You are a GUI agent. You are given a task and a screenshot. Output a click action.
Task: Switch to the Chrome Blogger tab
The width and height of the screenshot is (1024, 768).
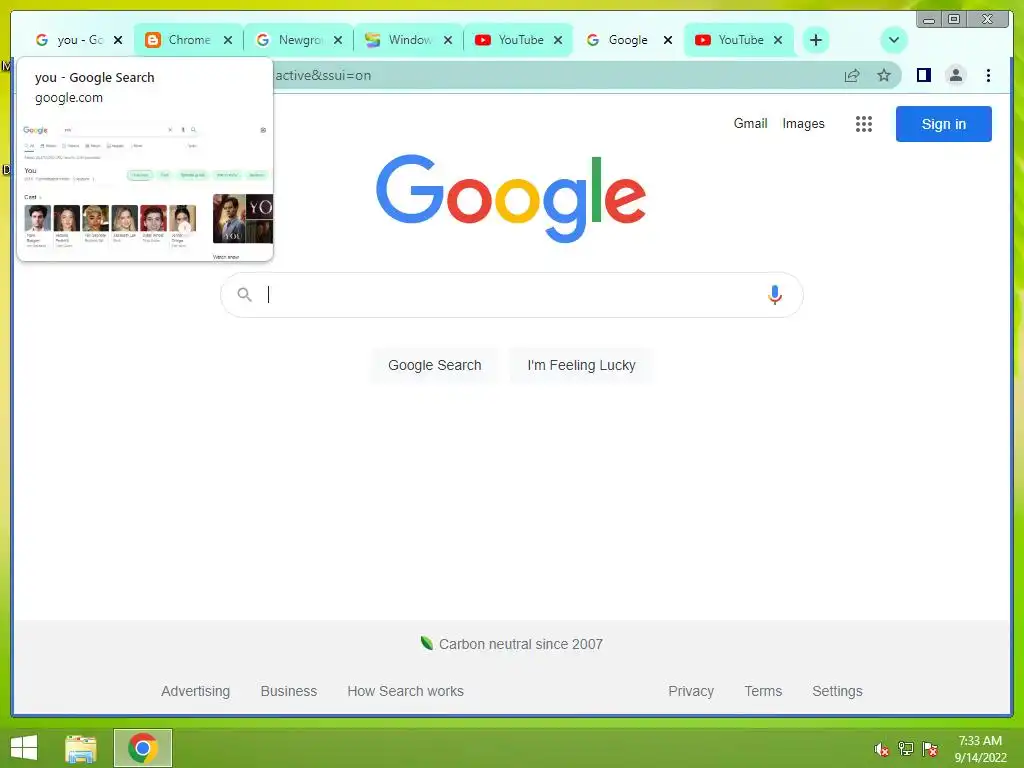click(x=189, y=40)
